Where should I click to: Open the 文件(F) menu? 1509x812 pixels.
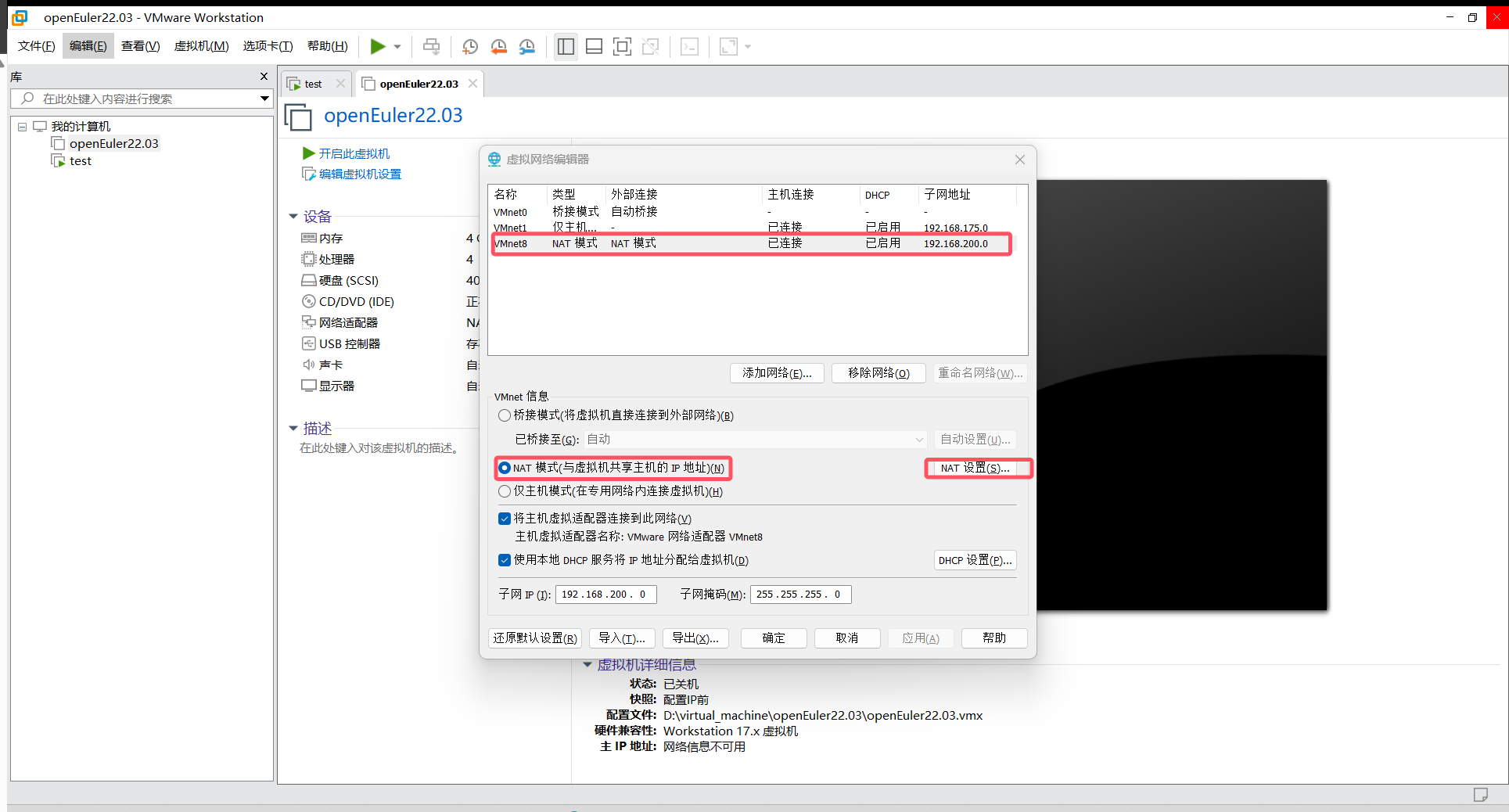point(37,46)
